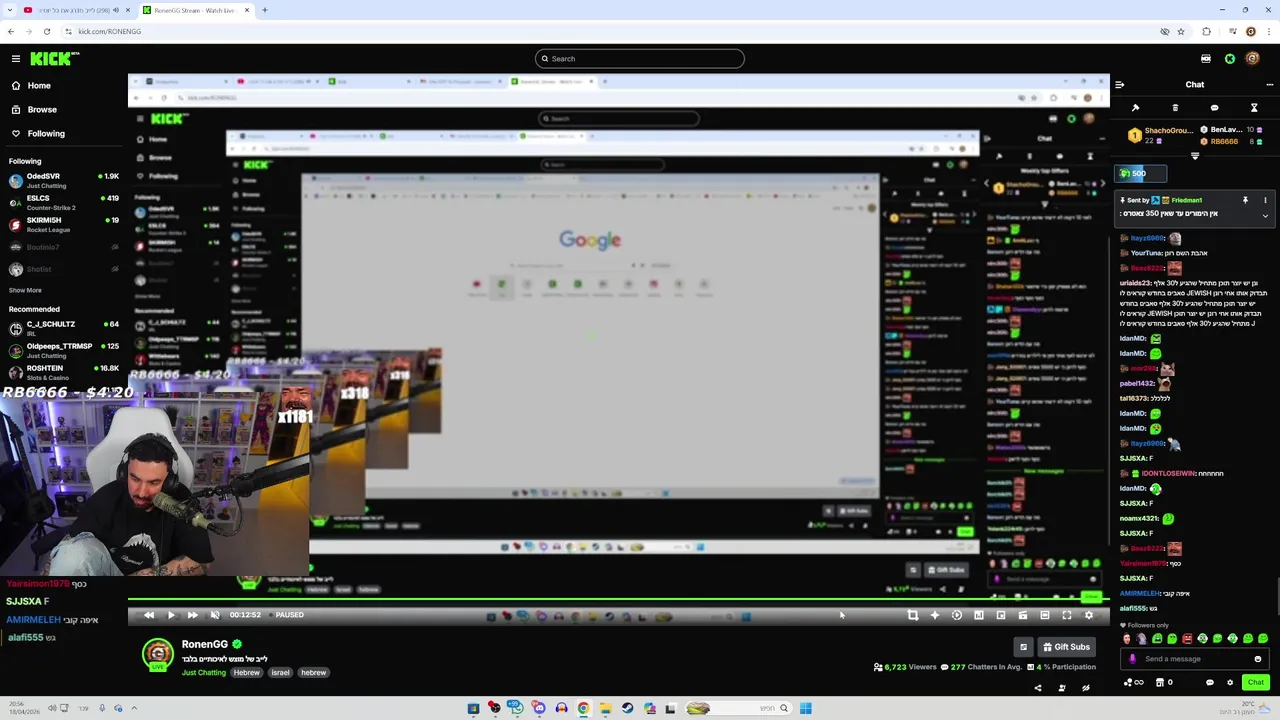Screen dimensions: 1280x720
Task: Open File Explorer from the taskbar
Action: (x=605, y=708)
